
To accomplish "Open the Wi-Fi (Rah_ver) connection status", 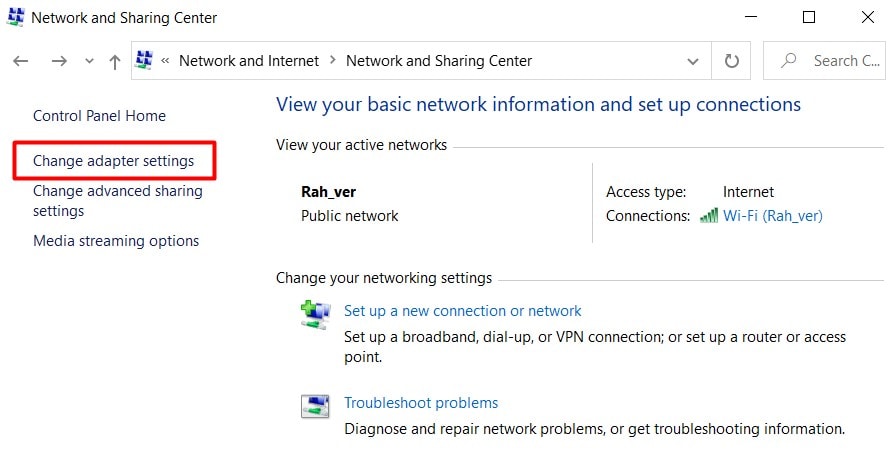I will (772, 216).
